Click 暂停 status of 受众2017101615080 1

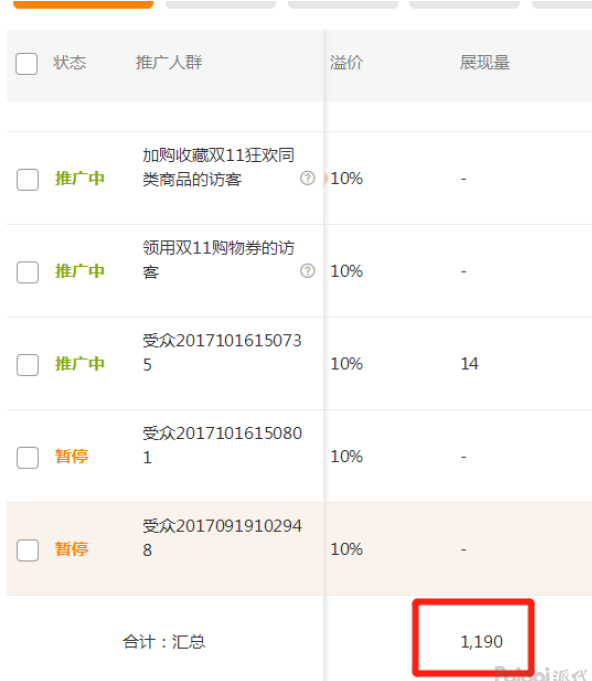(x=72, y=456)
